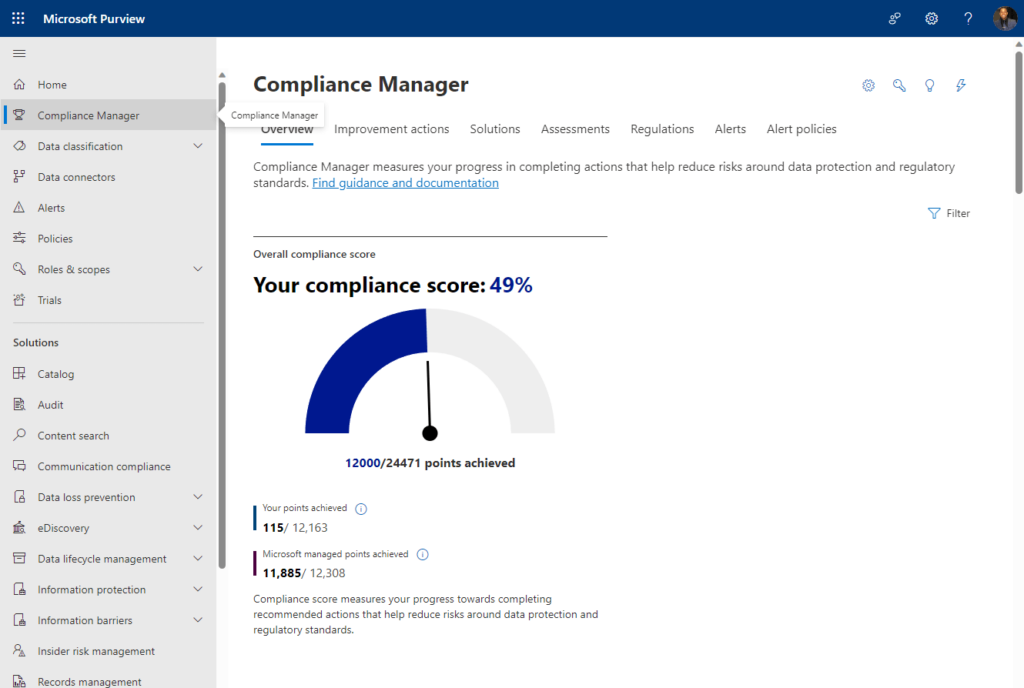Click the Data classification icon in sidebar
The height and width of the screenshot is (688, 1024).
coord(20,146)
